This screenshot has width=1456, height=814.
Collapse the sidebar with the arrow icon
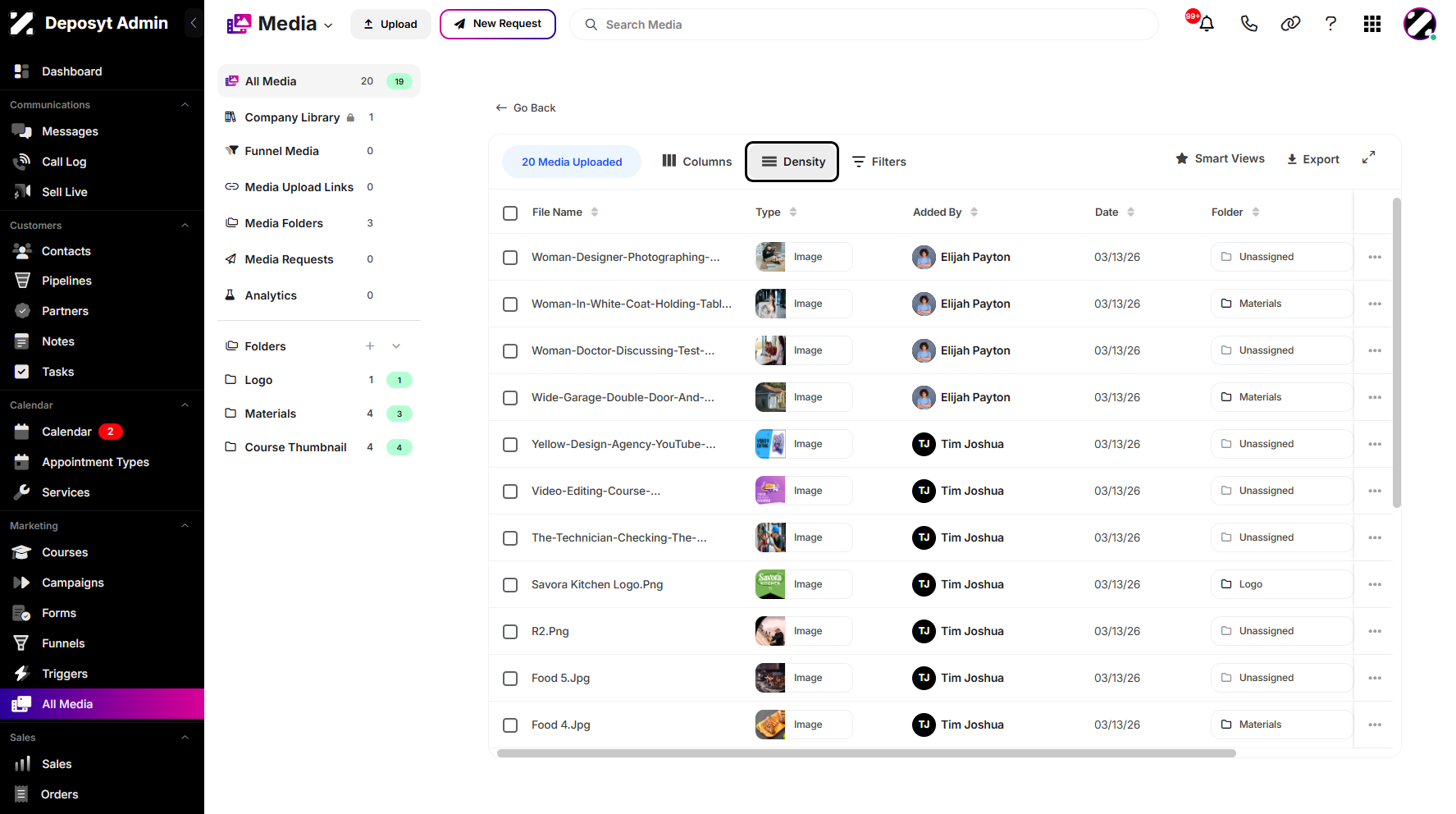tap(194, 23)
